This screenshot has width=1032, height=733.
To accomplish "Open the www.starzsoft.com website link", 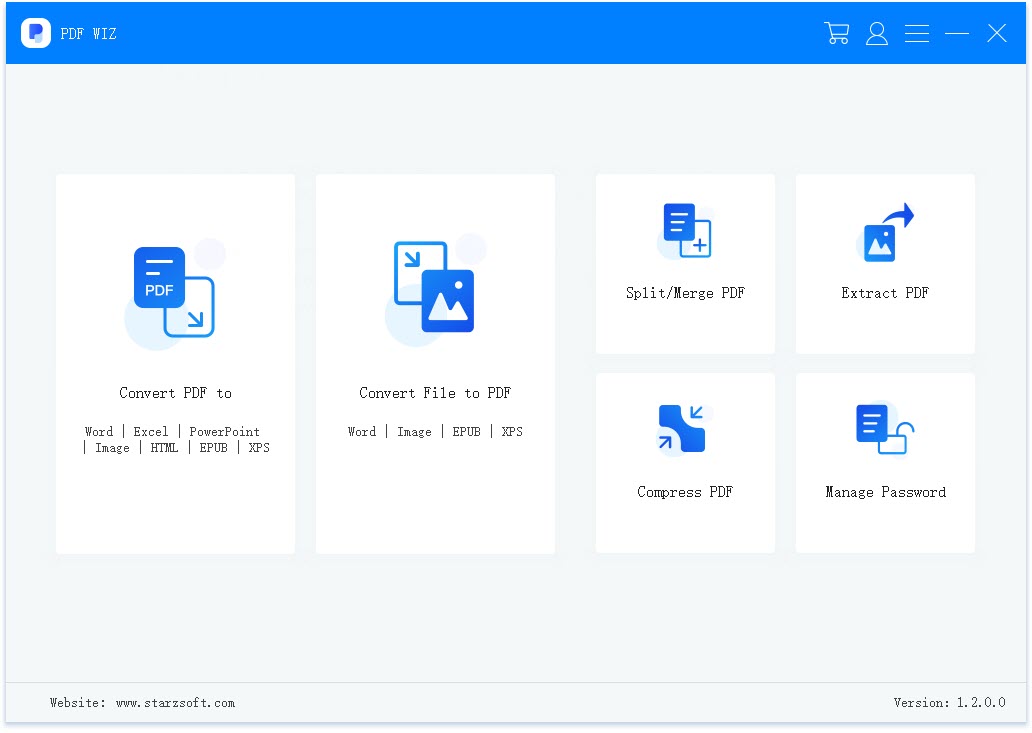I will pyautogui.click(x=175, y=703).
